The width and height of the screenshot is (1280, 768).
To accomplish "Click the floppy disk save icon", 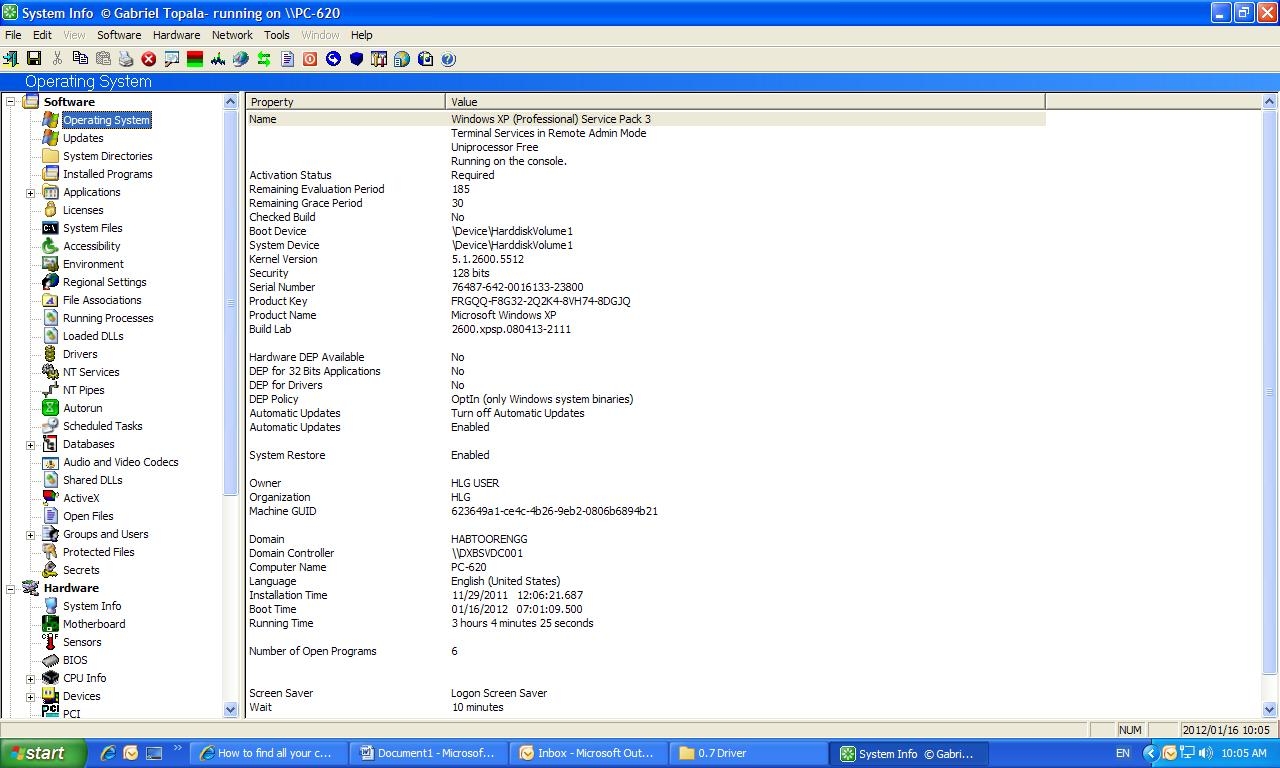I will (34, 59).
